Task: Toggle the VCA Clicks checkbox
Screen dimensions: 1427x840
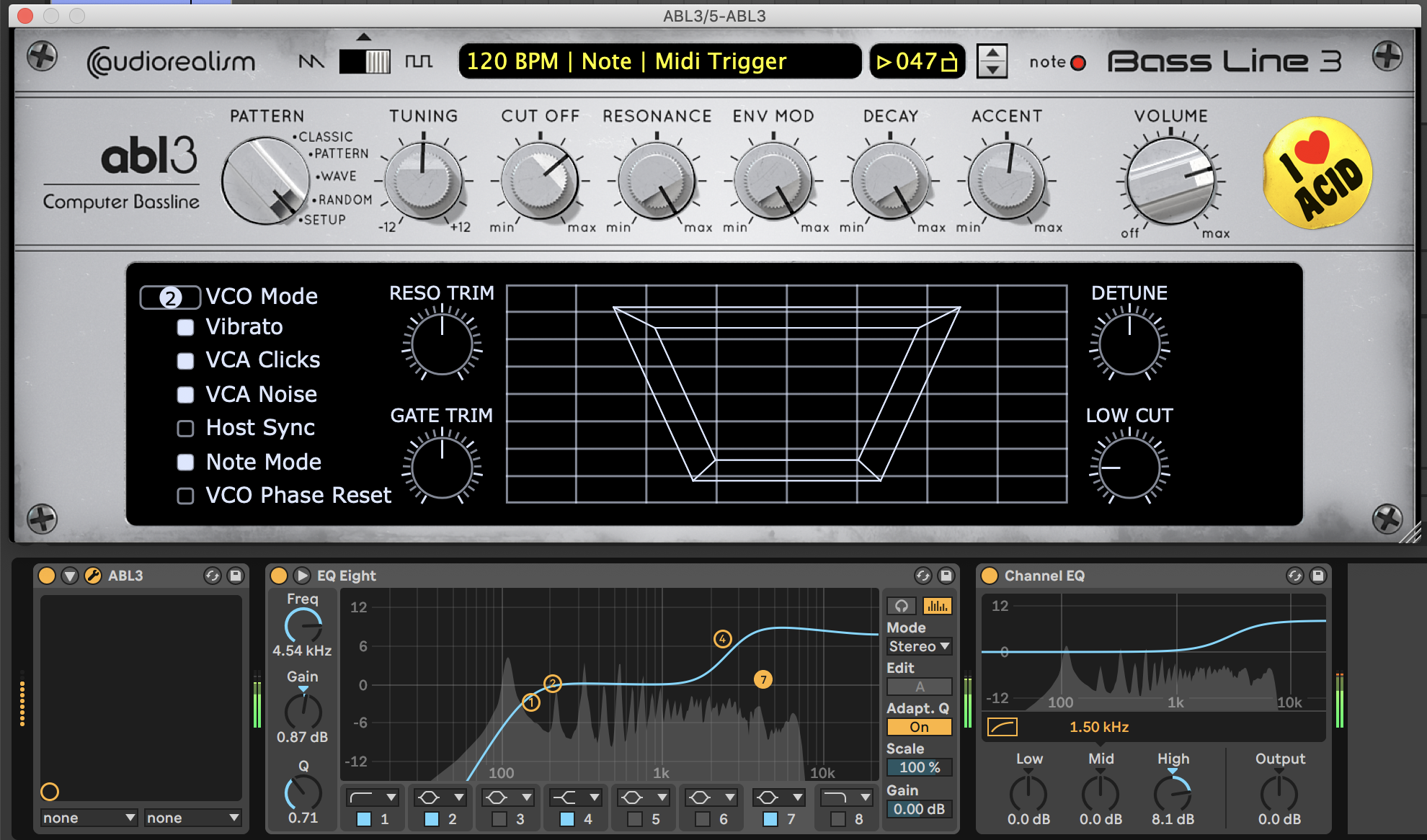Action: click(185, 361)
